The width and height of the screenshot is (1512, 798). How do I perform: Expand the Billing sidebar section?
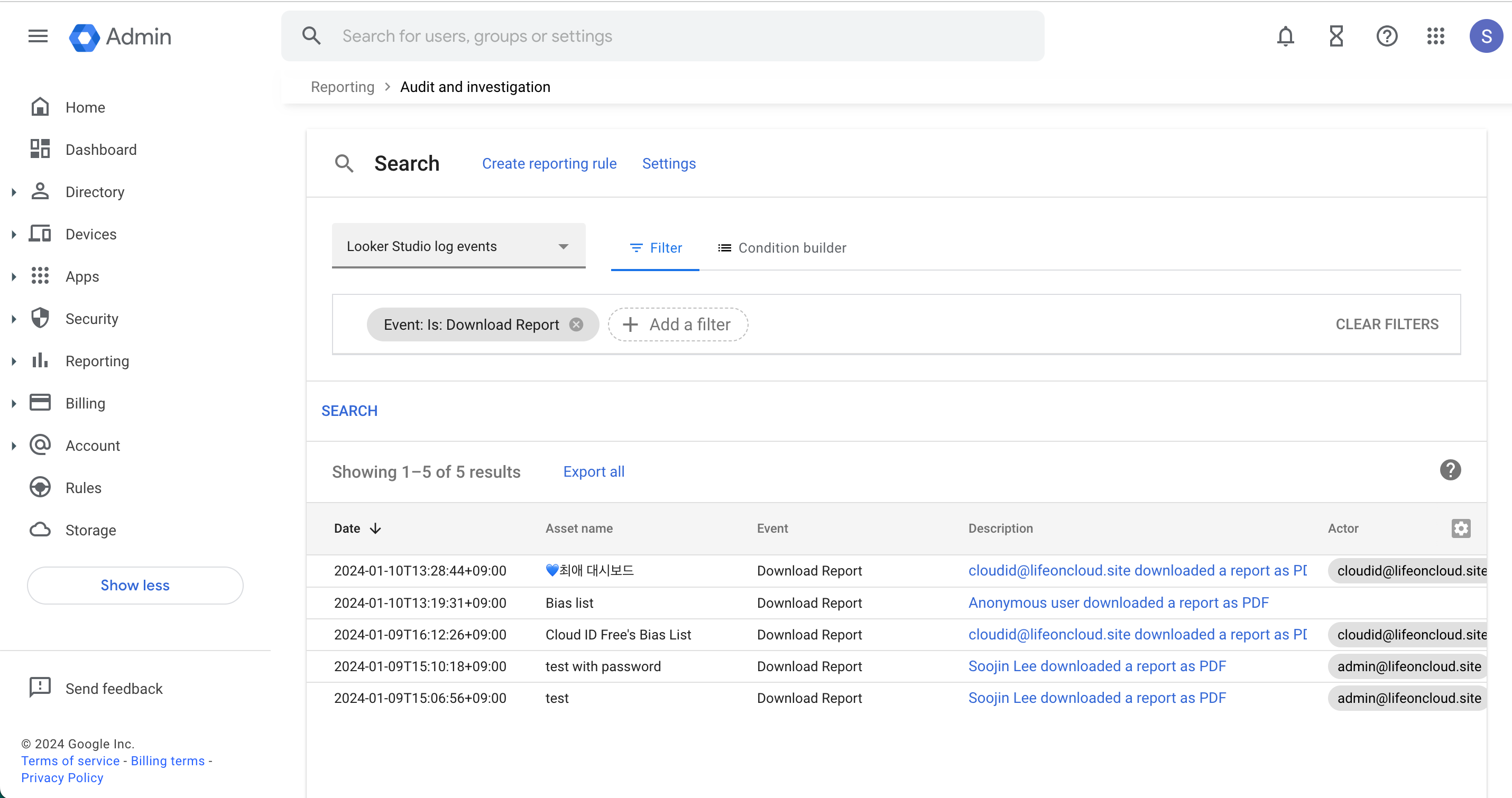(x=14, y=403)
